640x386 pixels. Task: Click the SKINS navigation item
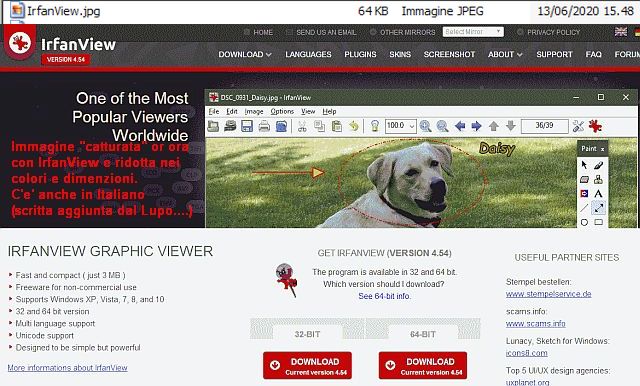400,54
